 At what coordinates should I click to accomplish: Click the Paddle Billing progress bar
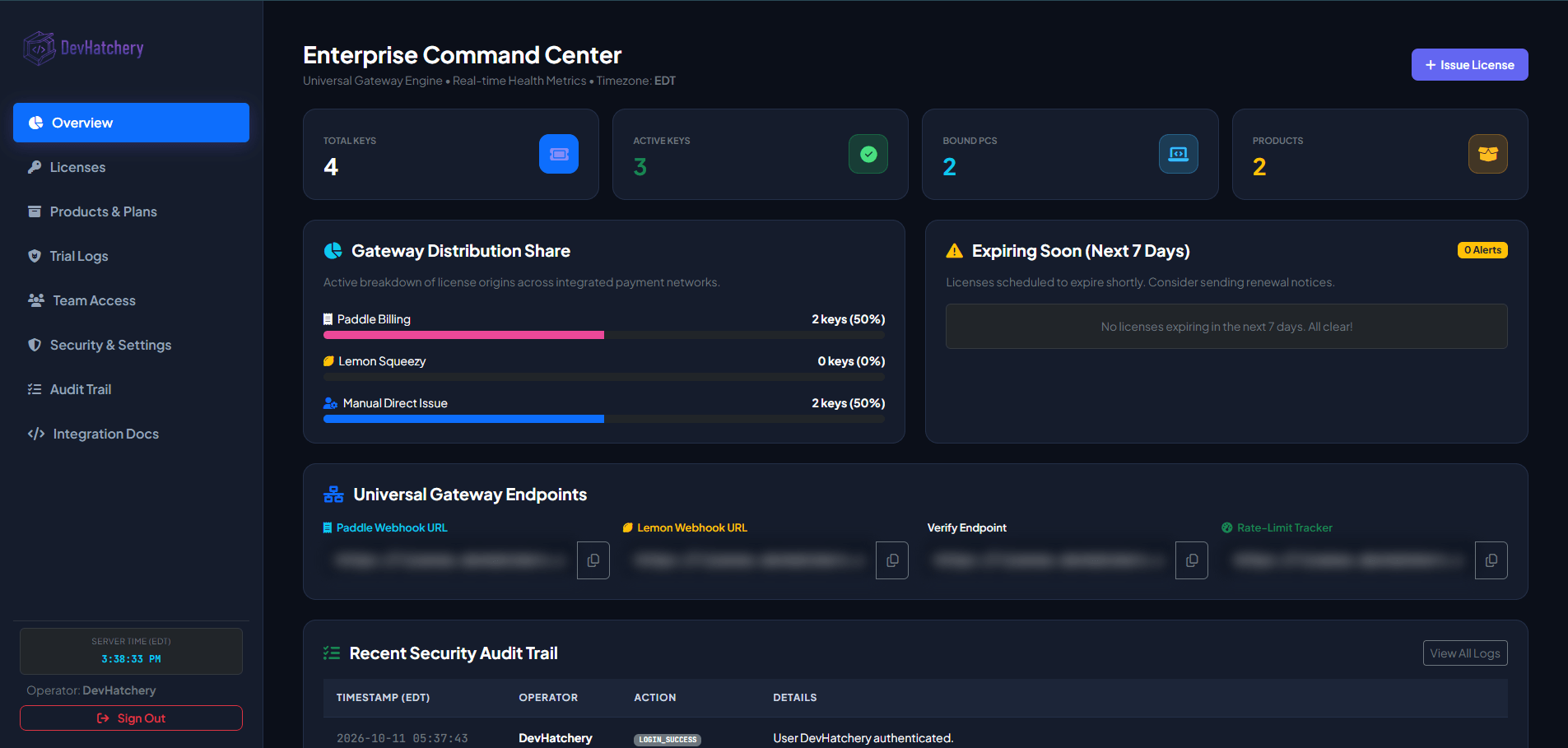click(604, 335)
